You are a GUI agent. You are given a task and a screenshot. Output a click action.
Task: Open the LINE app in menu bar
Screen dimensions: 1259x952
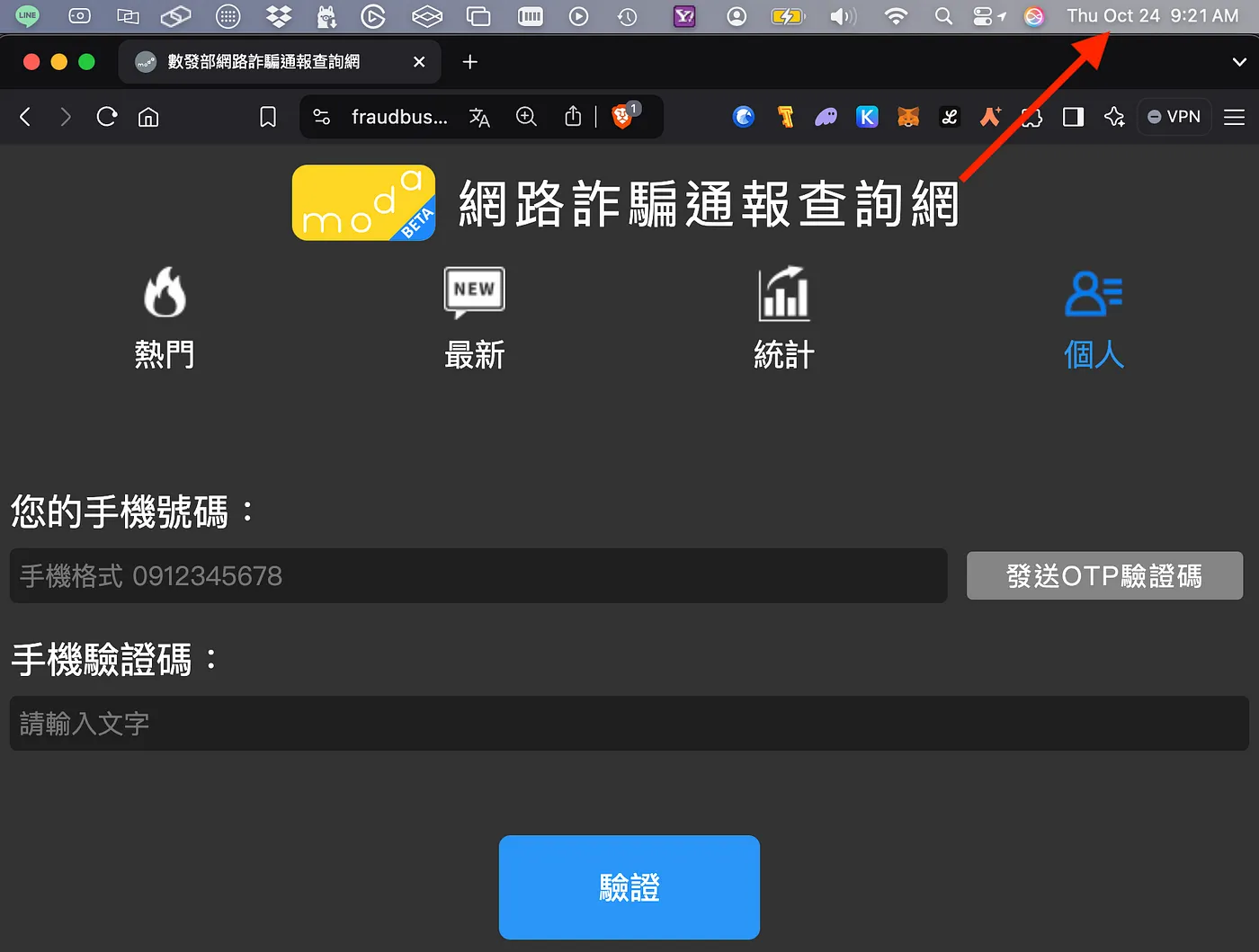click(27, 15)
